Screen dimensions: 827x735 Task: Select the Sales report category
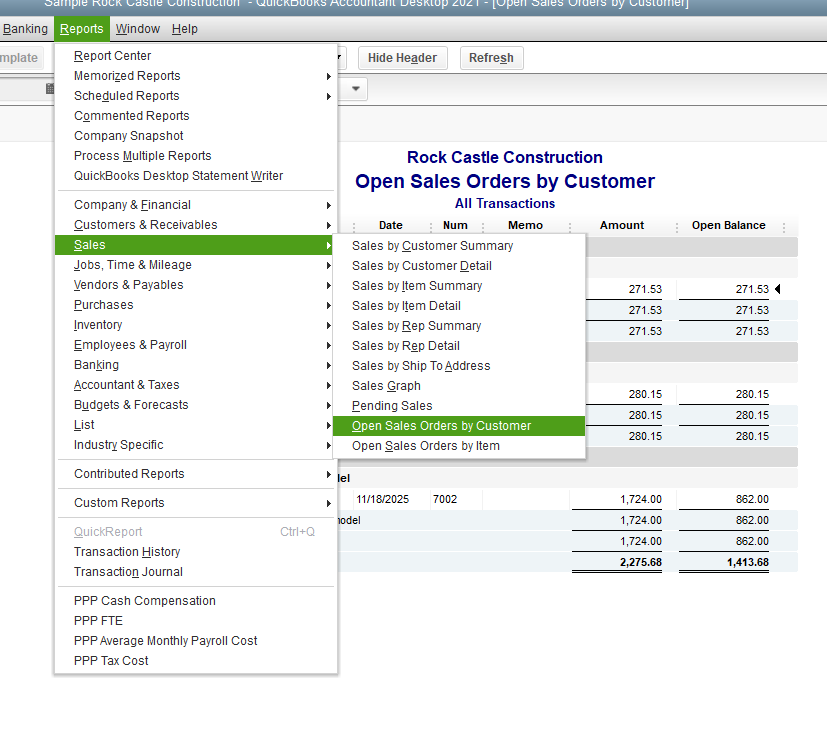(x=196, y=245)
